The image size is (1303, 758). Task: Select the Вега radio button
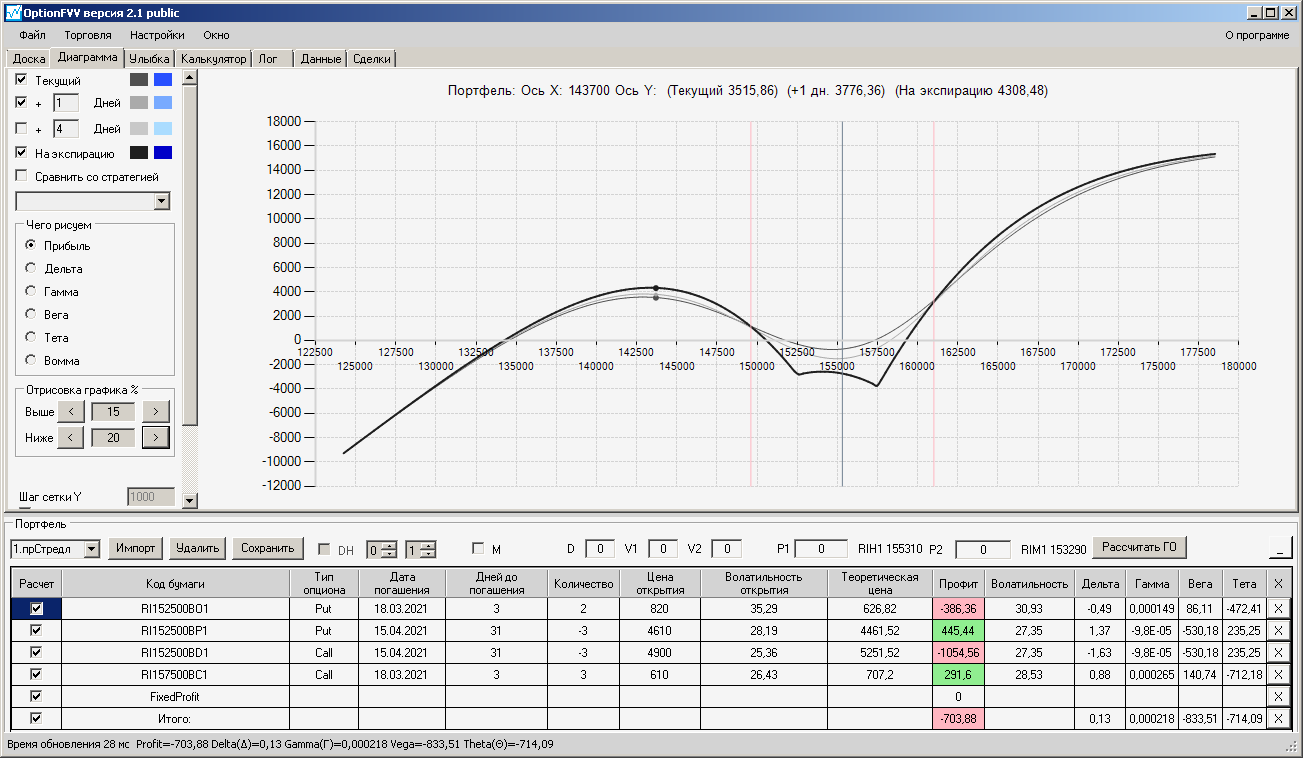tap(31, 314)
